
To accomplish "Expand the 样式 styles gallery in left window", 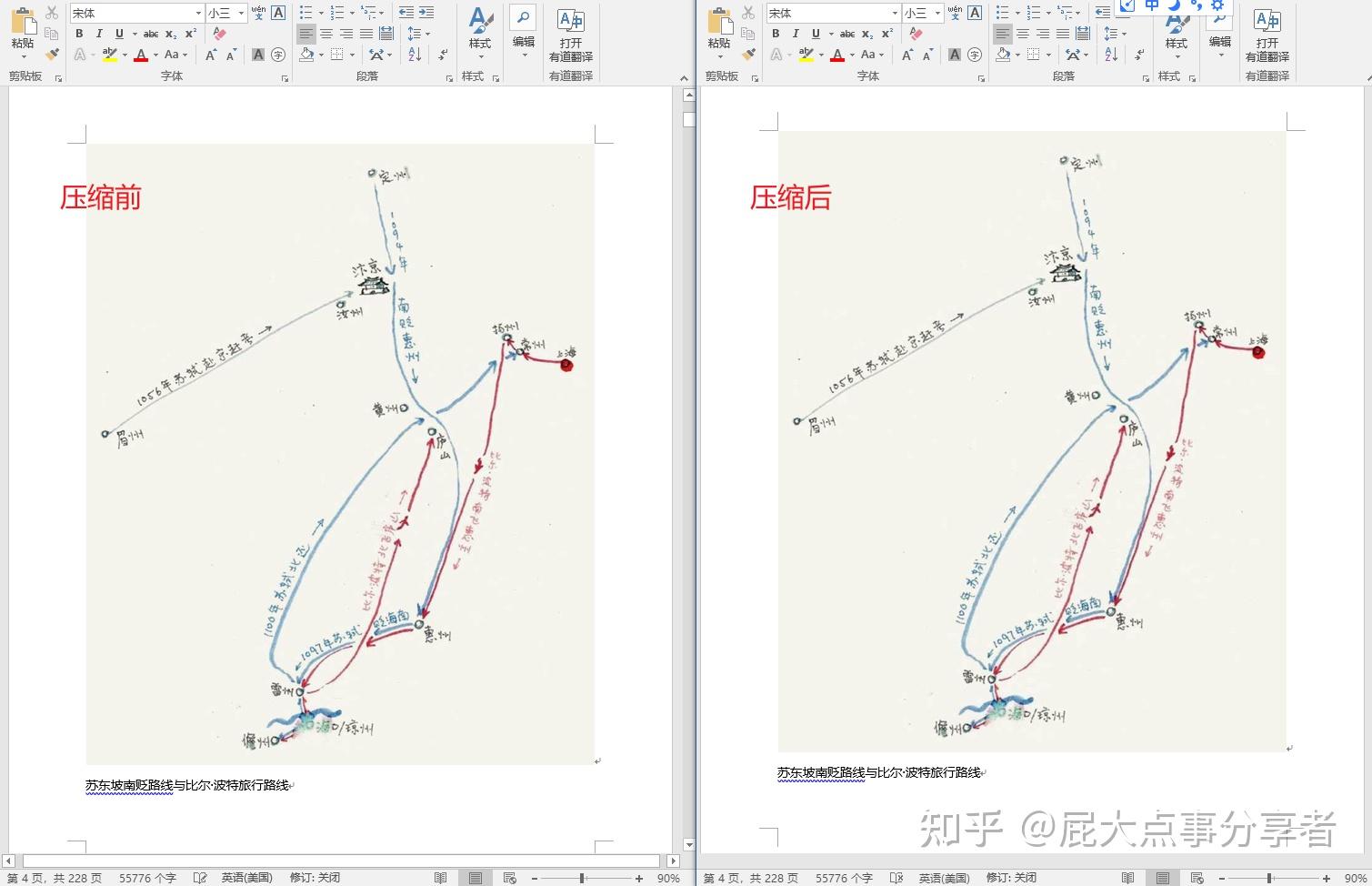I will pos(479,33).
